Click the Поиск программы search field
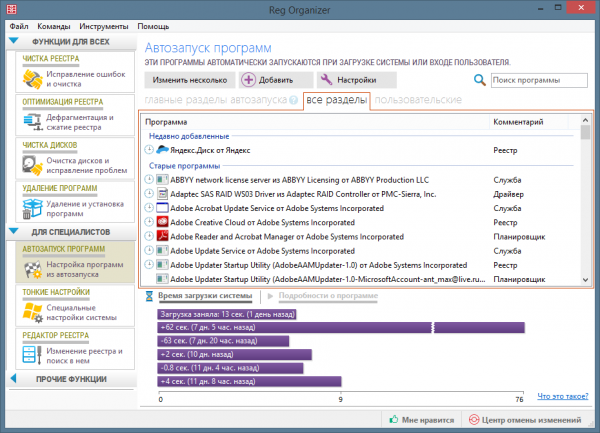 tap(539, 80)
